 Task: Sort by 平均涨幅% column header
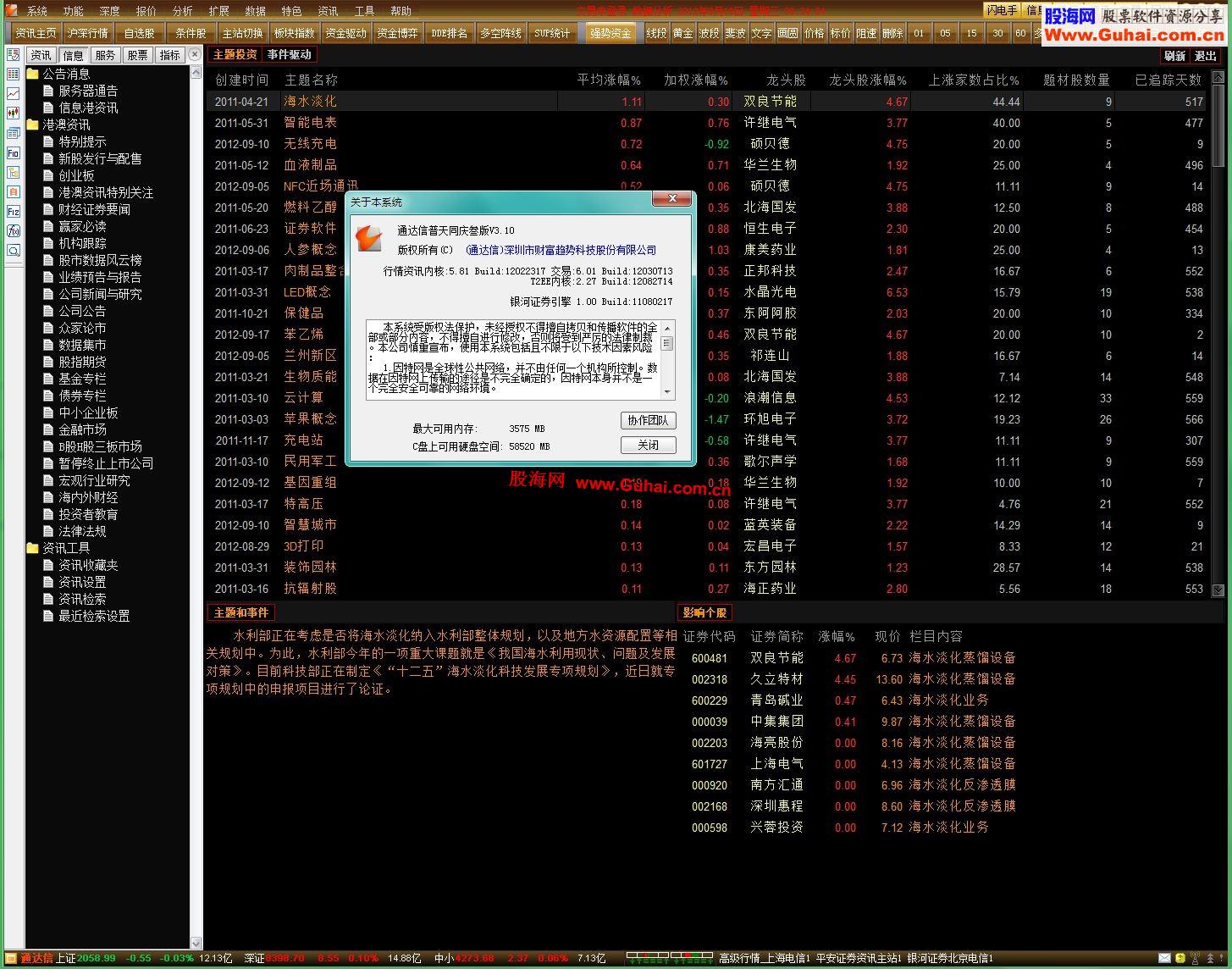click(x=609, y=80)
